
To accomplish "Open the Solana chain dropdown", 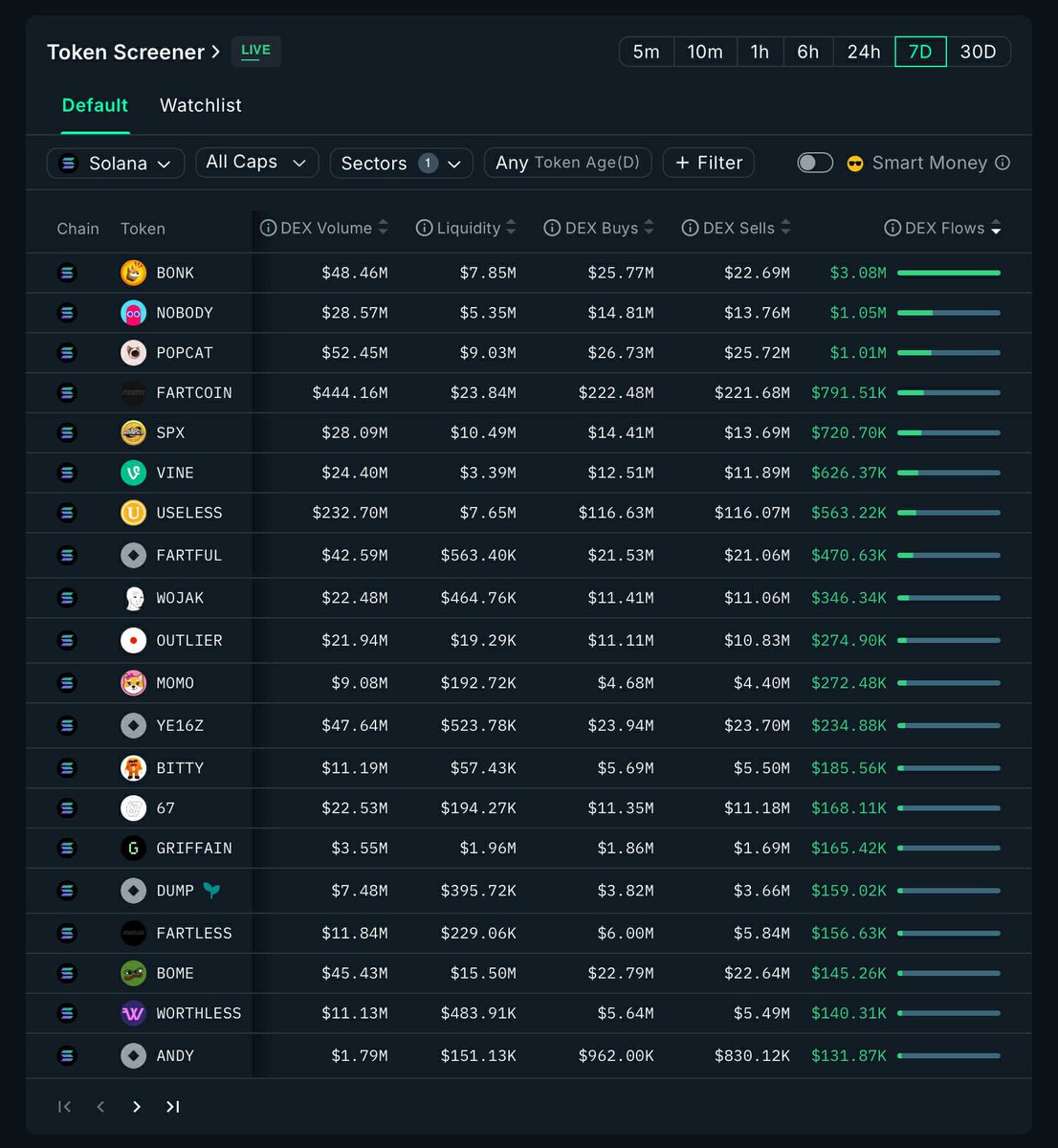I will point(116,163).
